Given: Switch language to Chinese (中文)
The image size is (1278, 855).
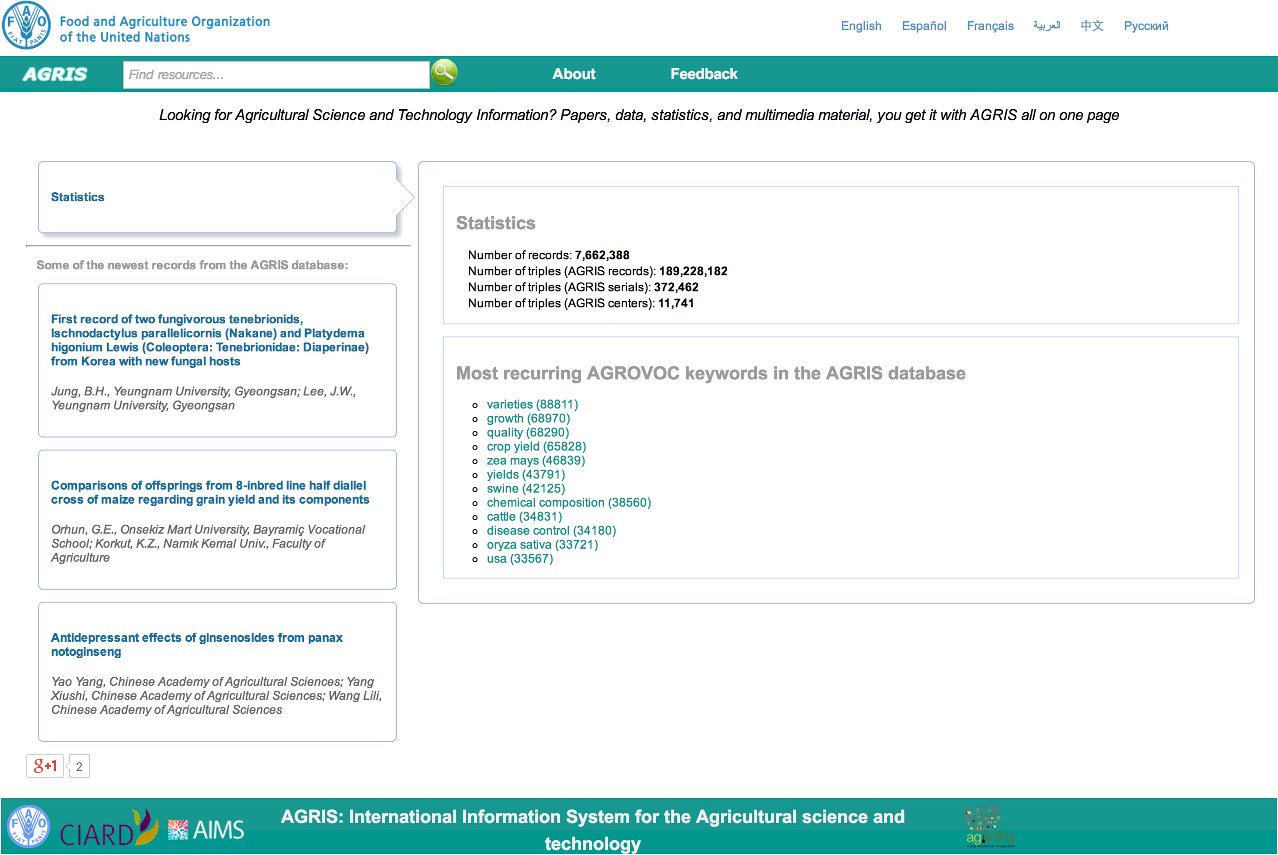Looking at the screenshot, I should click(x=1092, y=26).
